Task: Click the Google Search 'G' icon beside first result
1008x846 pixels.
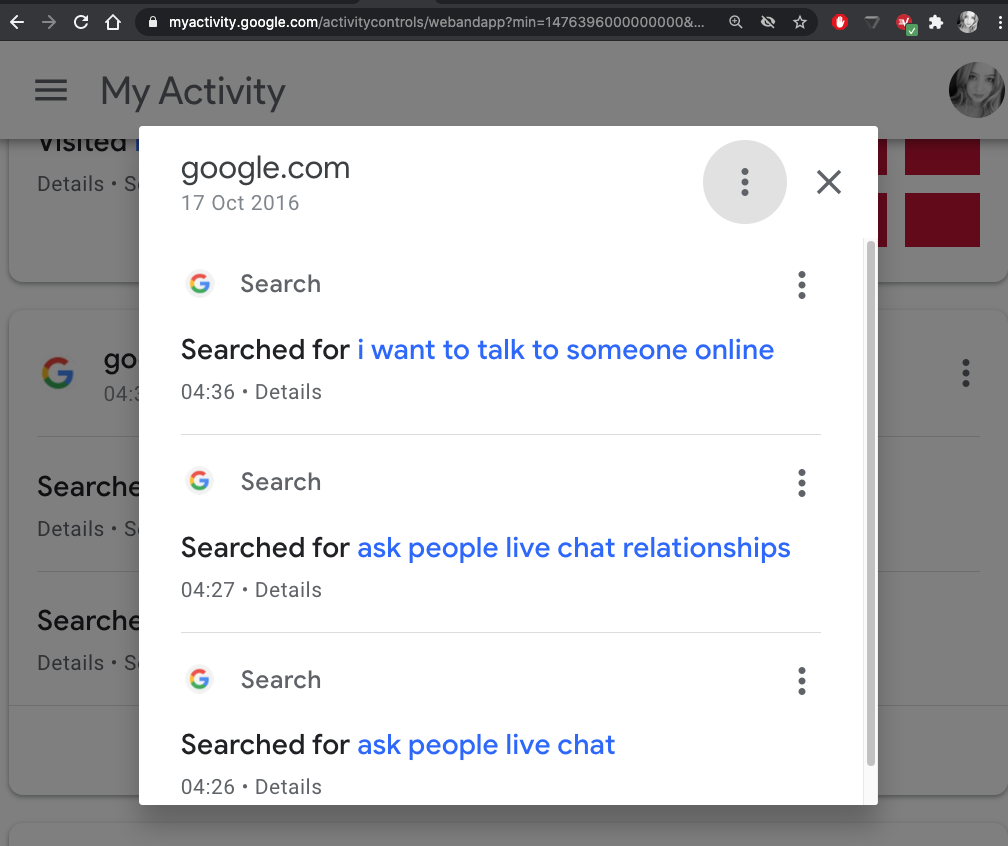Action: point(200,283)
